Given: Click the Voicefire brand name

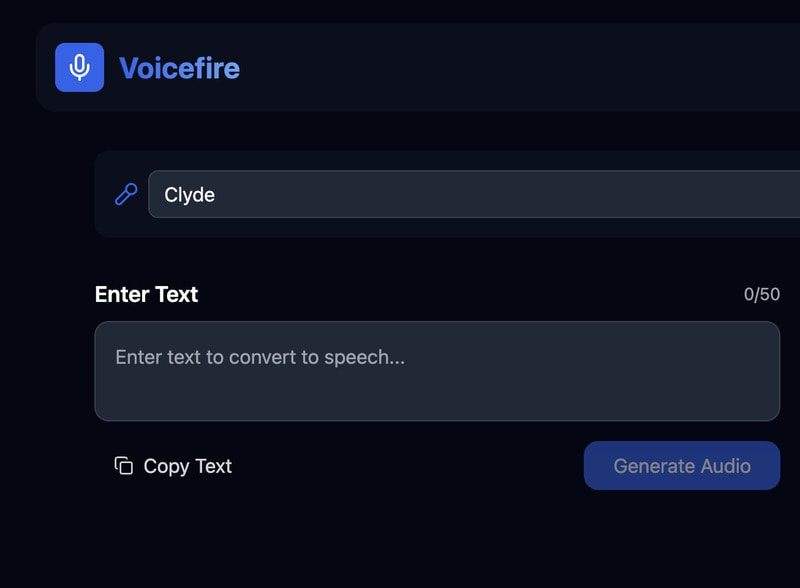Looking at the screenshot, I should (179, 68).
